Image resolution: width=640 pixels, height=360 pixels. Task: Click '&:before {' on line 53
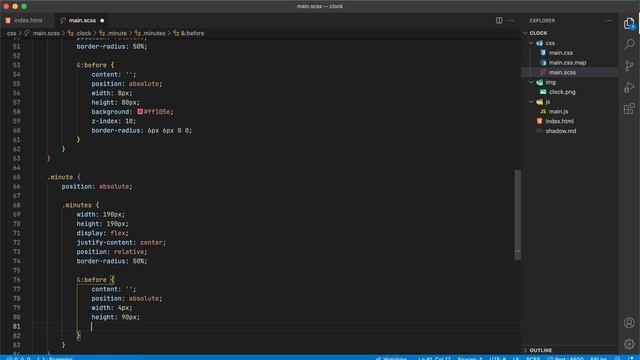point(96,65)
